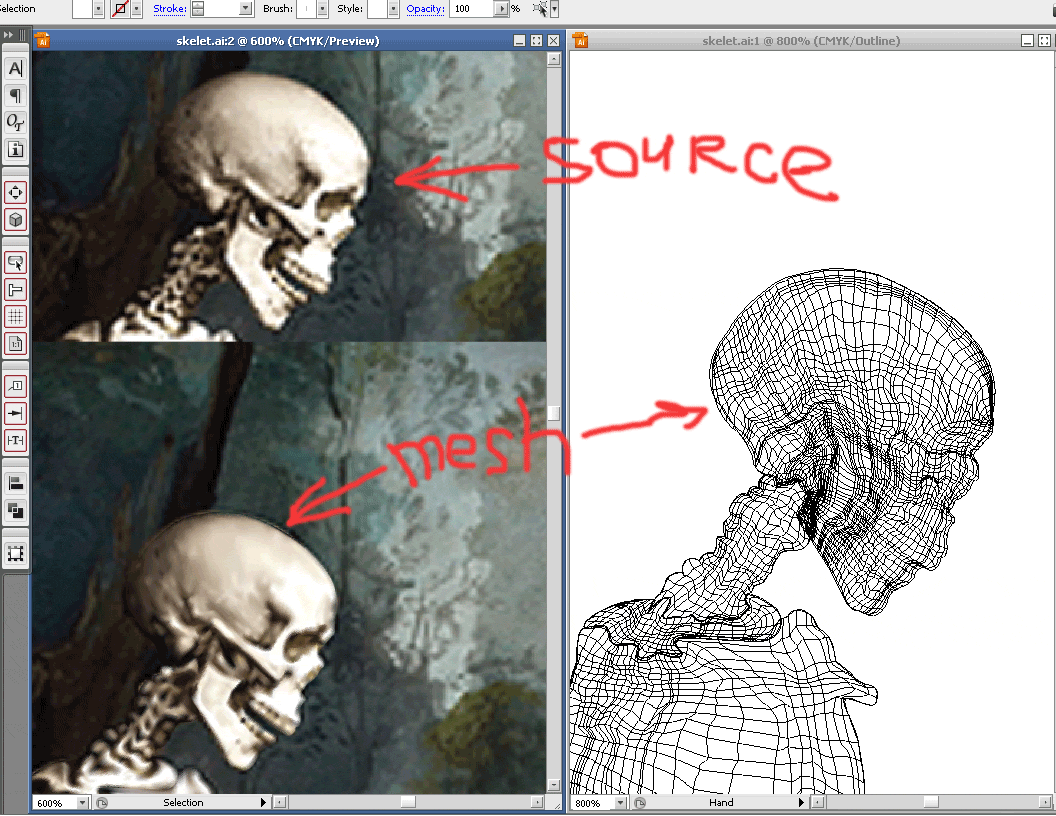The width and height of the screenshot is (1056, 816).
Task: Open the 800% zoom level dropdown
Action: pyautogui.click(x=621, y=803)
